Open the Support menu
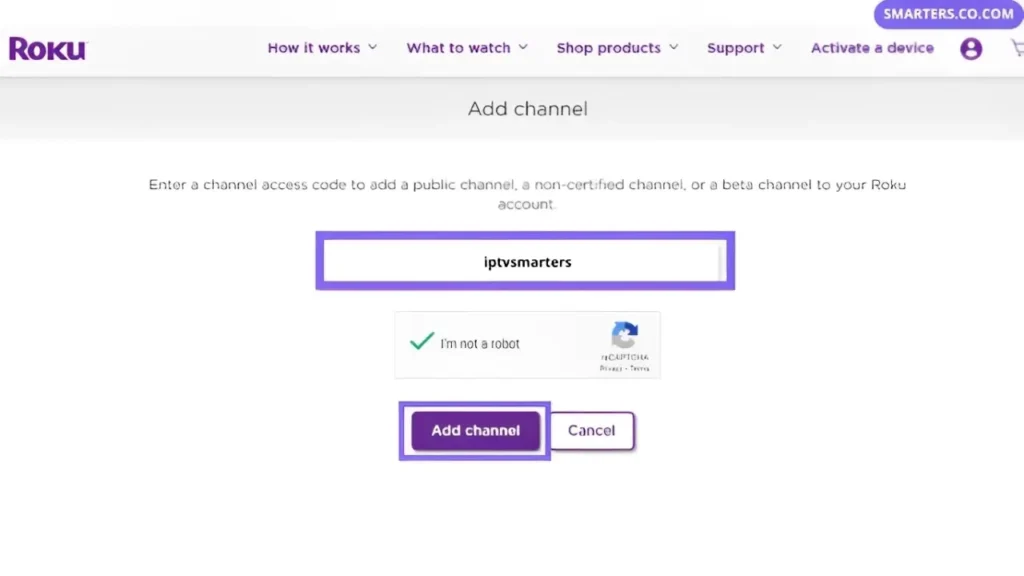 pyautogui.click(x=735, y=48)
